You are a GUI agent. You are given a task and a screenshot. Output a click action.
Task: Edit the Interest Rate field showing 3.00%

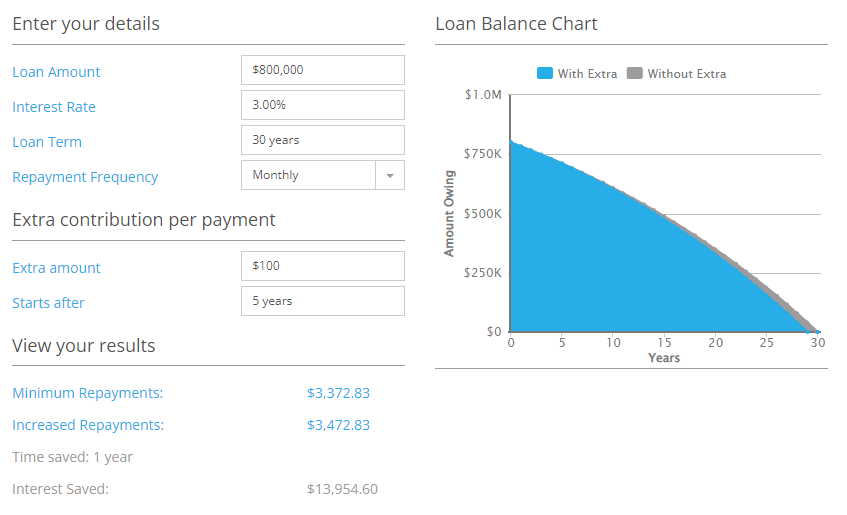(322, 105)
